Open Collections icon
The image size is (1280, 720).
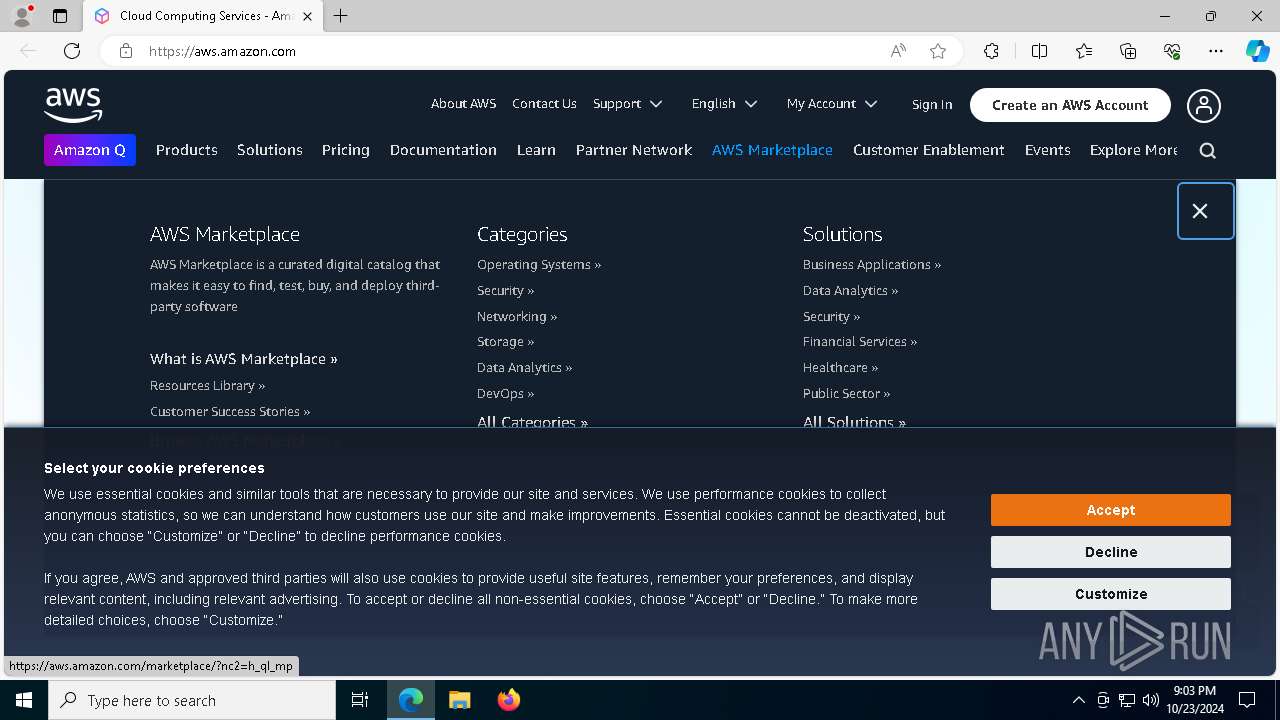(x=1128, y=51)
